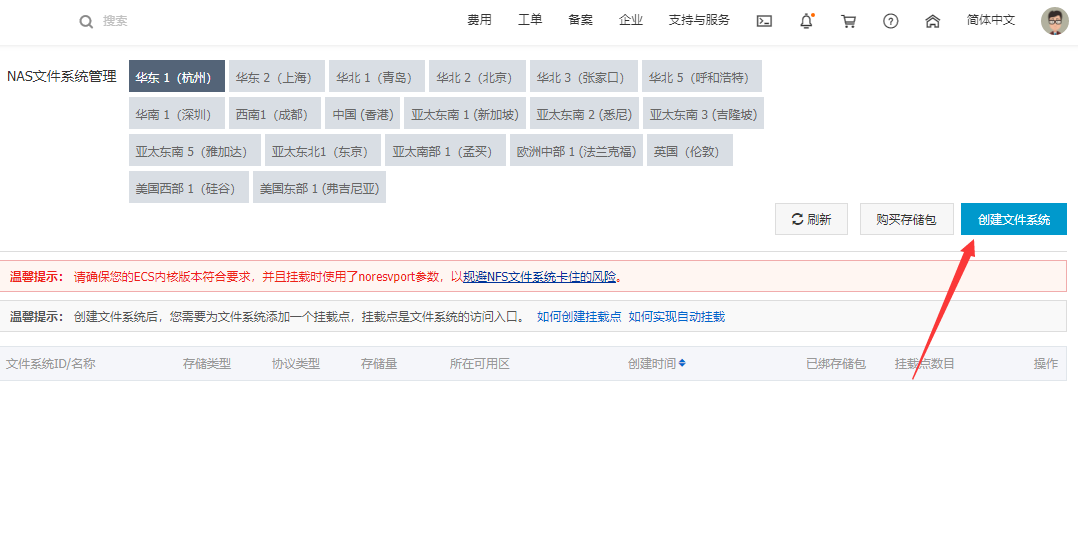
Task: Select region 英国（伦敦）
Action: 690,150
